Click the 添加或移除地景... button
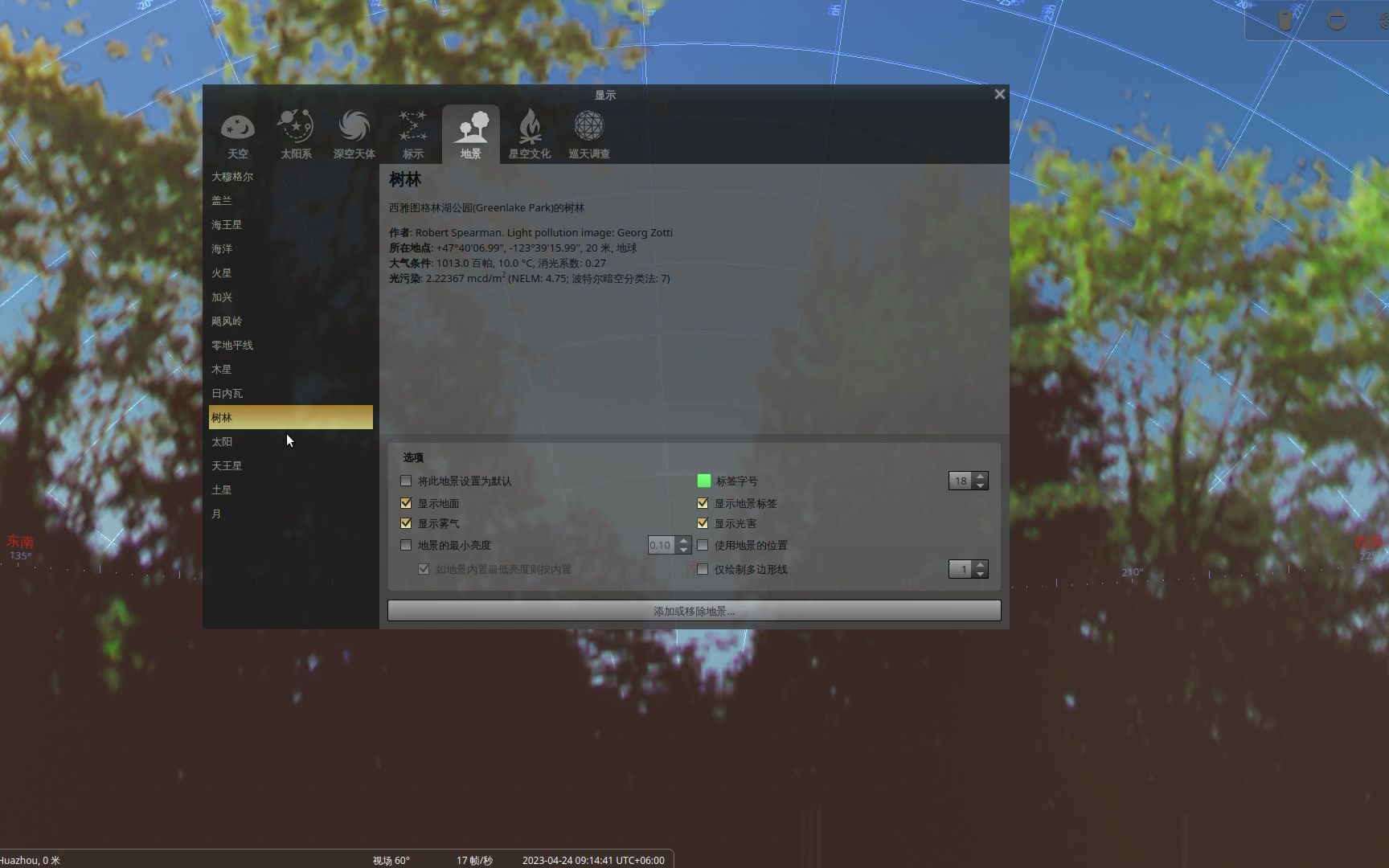Viewport: 1389px width, 868px height. (x=694, y=611)
